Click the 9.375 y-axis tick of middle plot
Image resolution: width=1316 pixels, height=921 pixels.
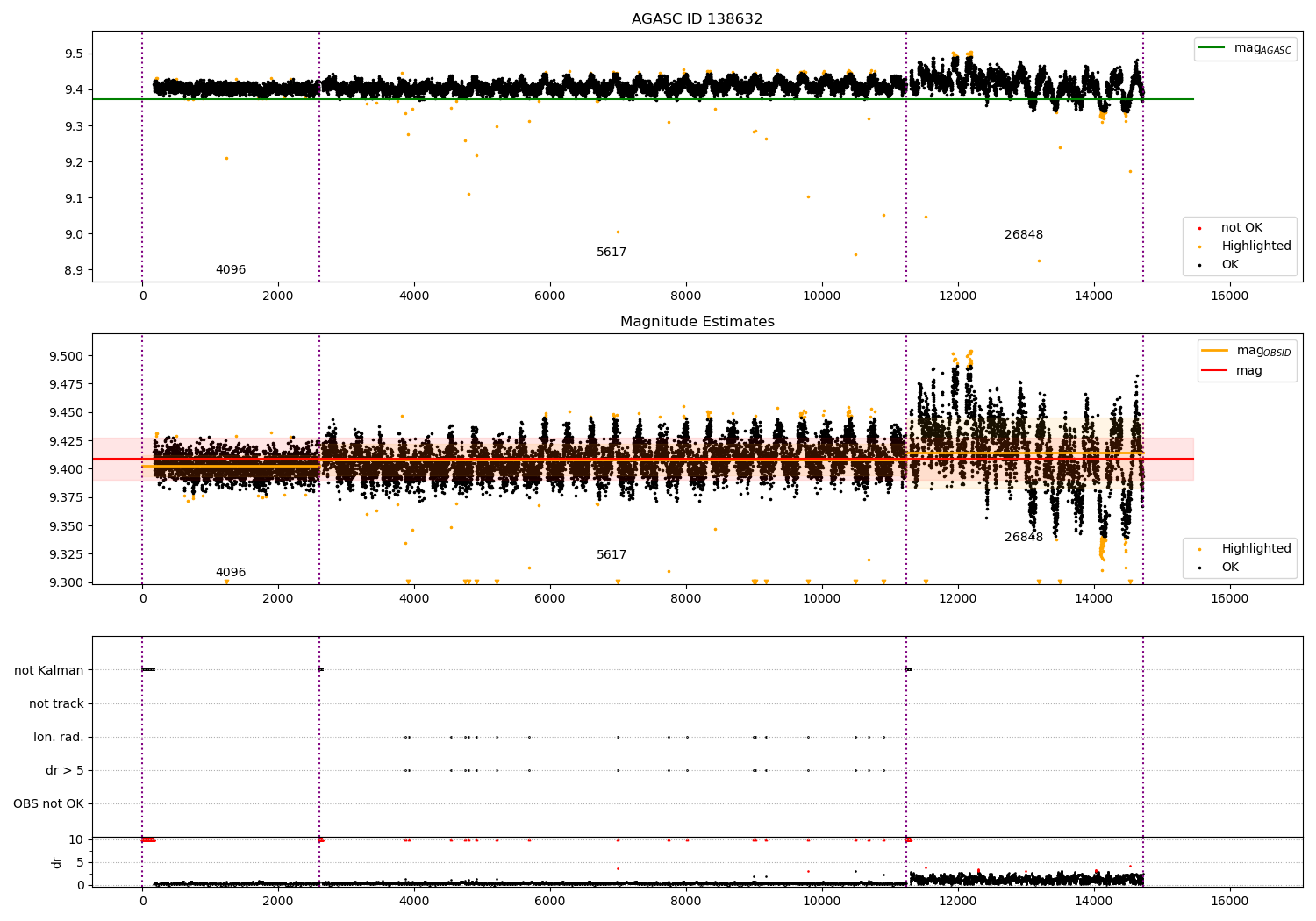coord(67,497)
